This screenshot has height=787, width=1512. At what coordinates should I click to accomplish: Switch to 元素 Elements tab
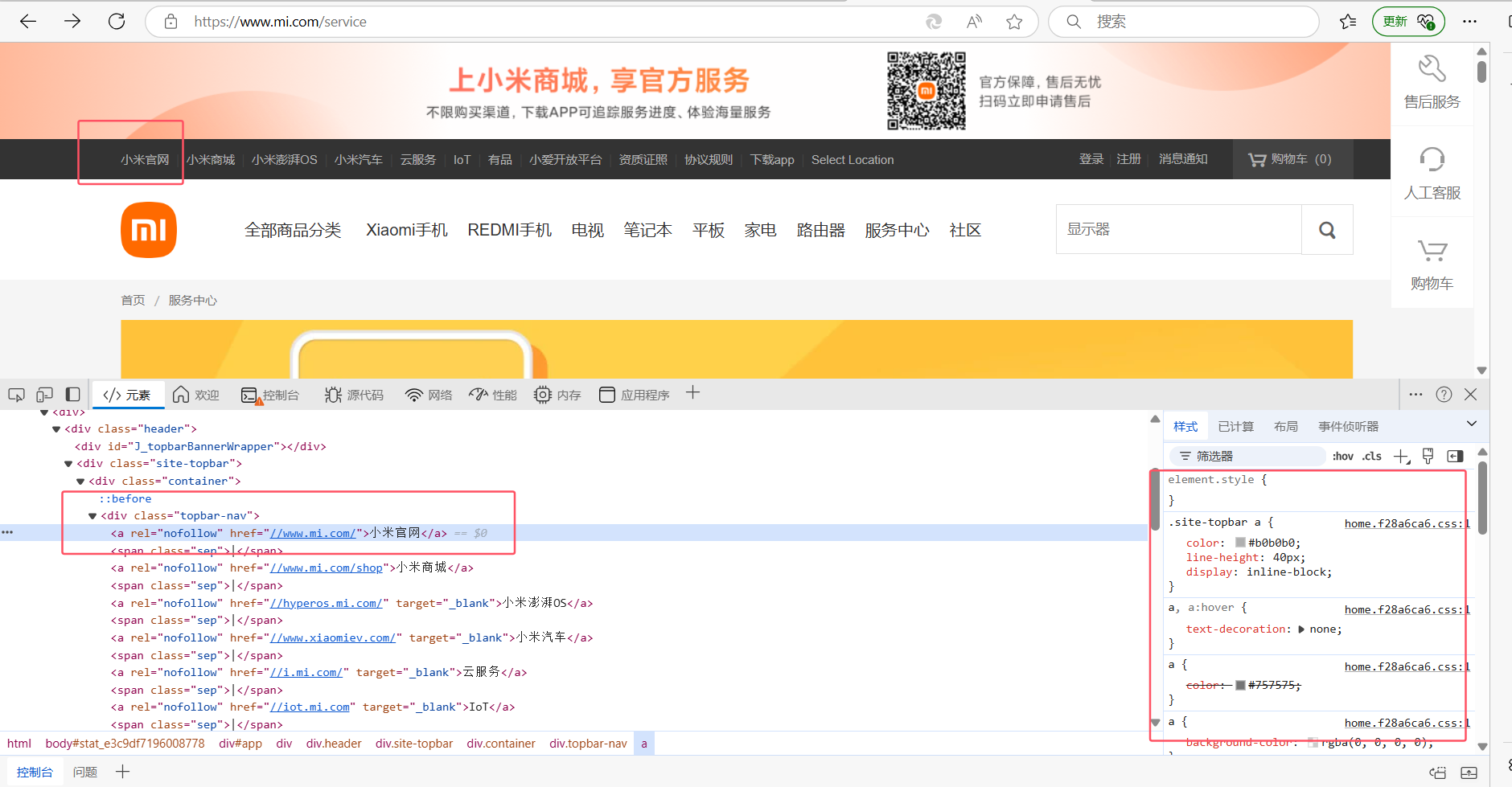tap(127, 395)
